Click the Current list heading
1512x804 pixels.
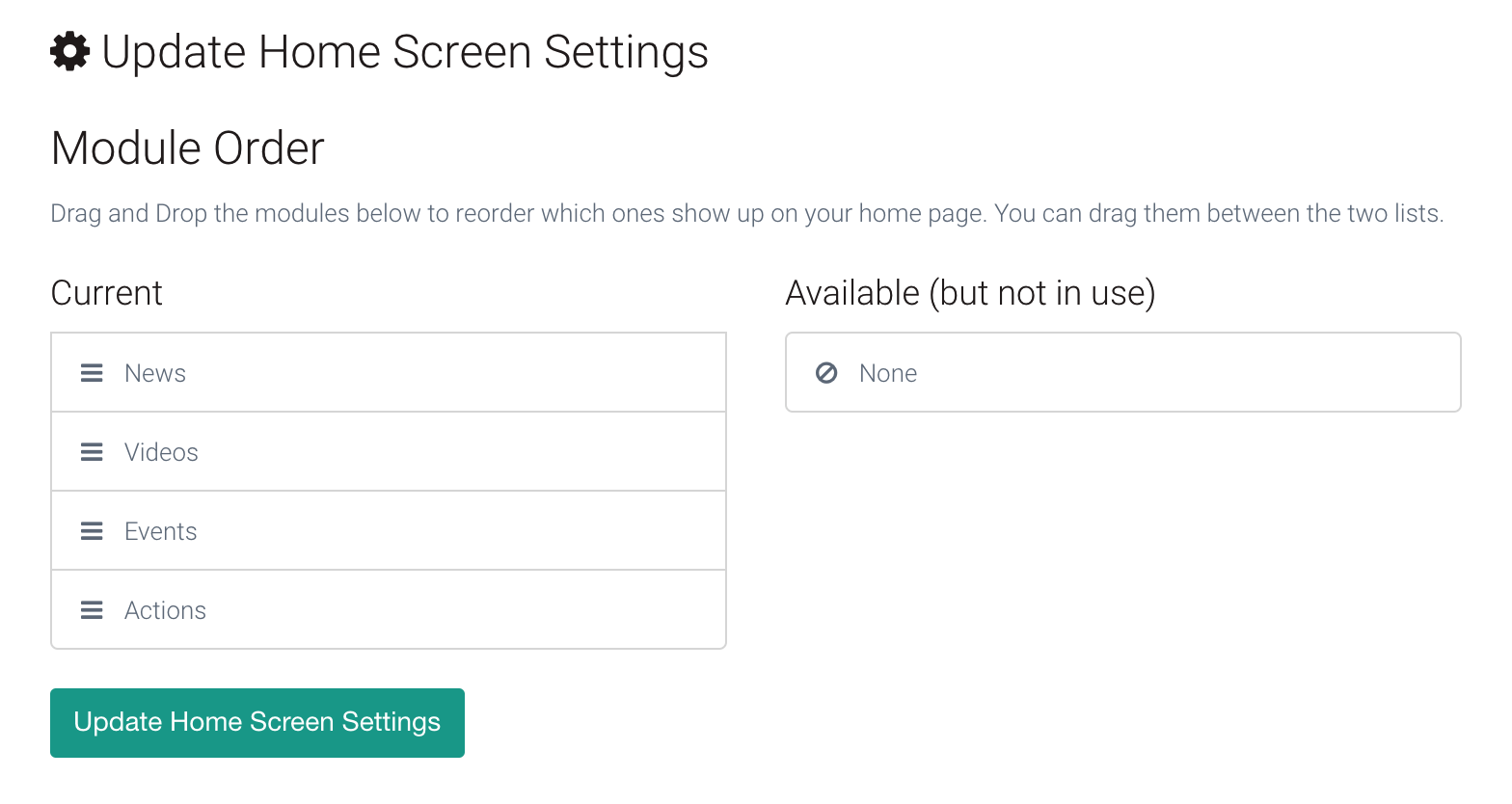107,293
